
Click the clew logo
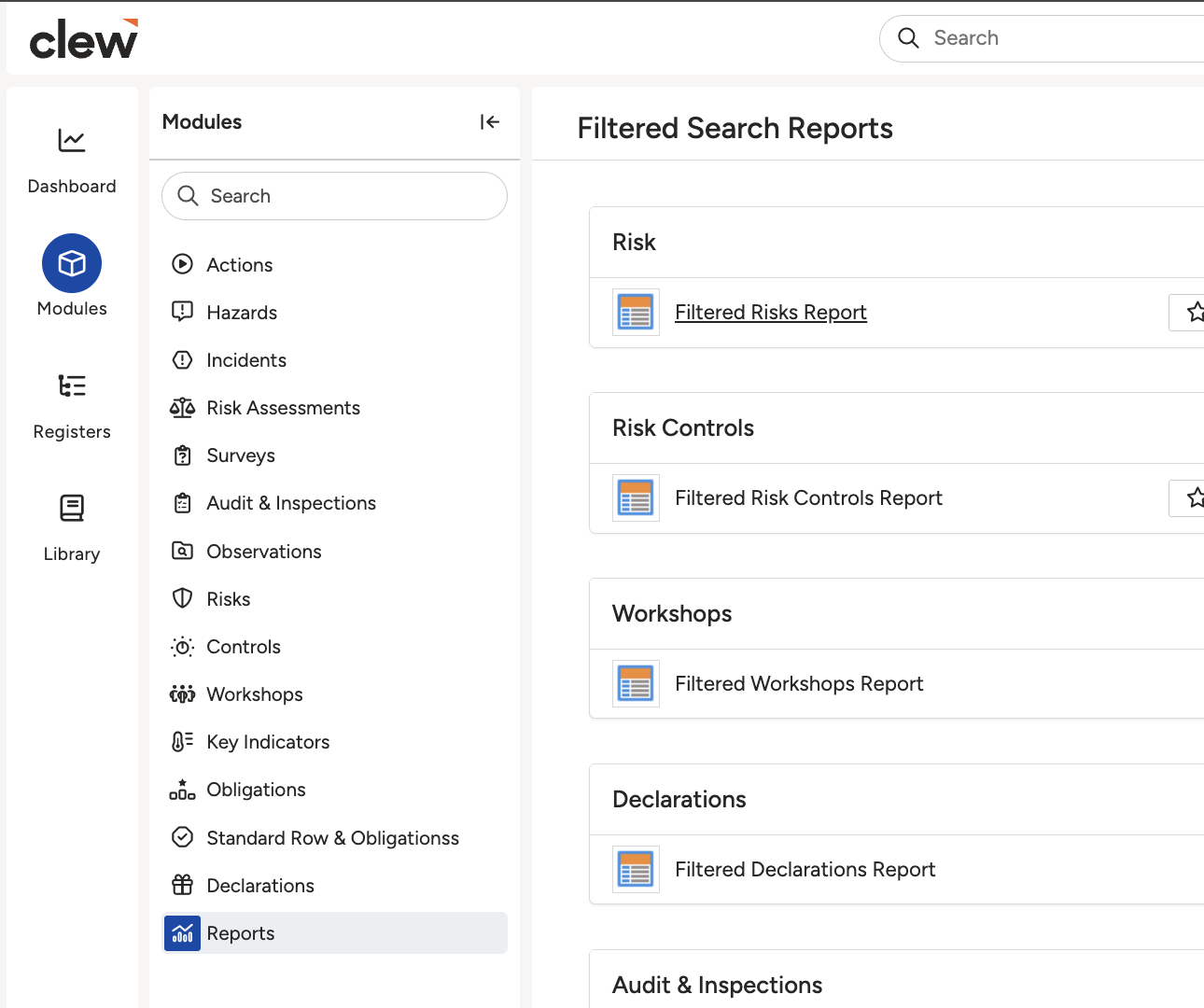84,39
